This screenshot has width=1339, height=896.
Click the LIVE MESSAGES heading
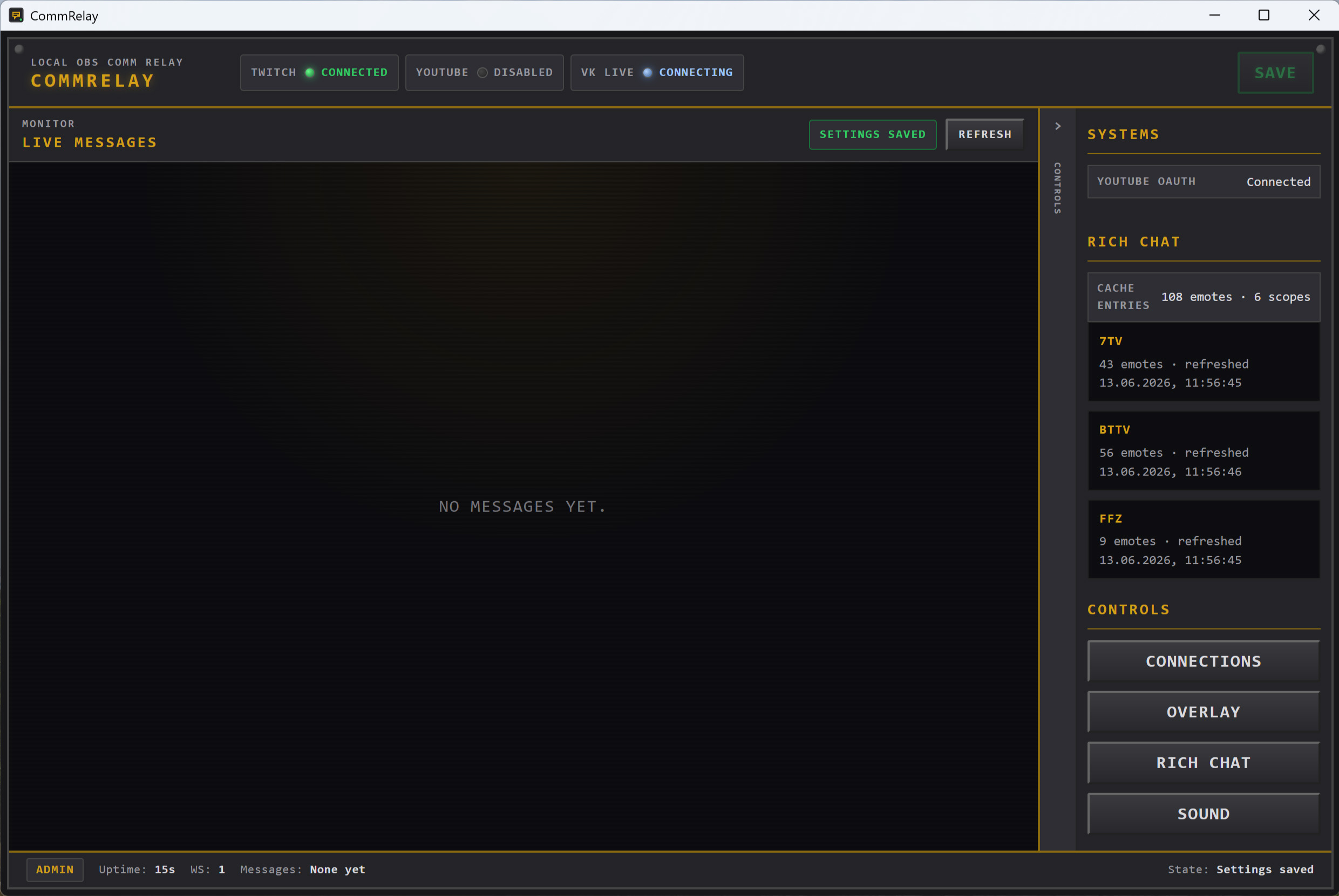[89, 142]
